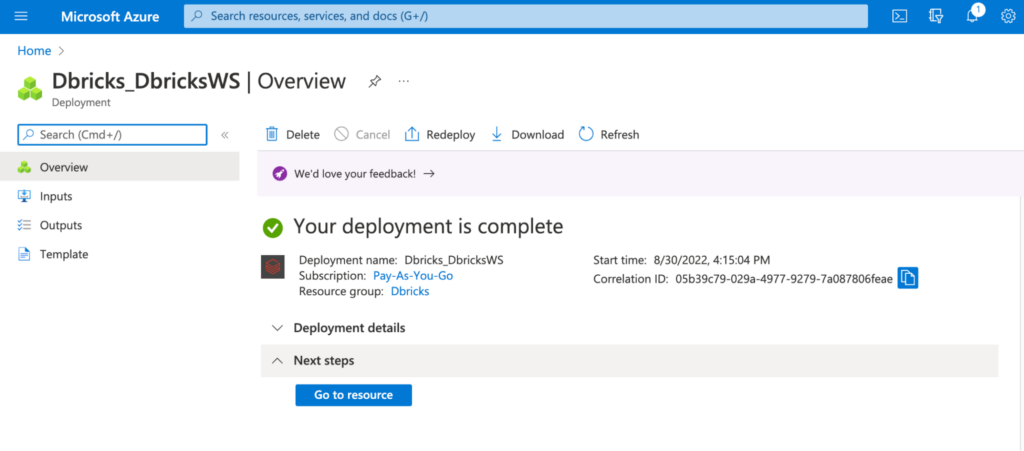Screen dimensions: 1024x451
Task: Open the Dbricks resource group link
Action: tap(410, 291)
